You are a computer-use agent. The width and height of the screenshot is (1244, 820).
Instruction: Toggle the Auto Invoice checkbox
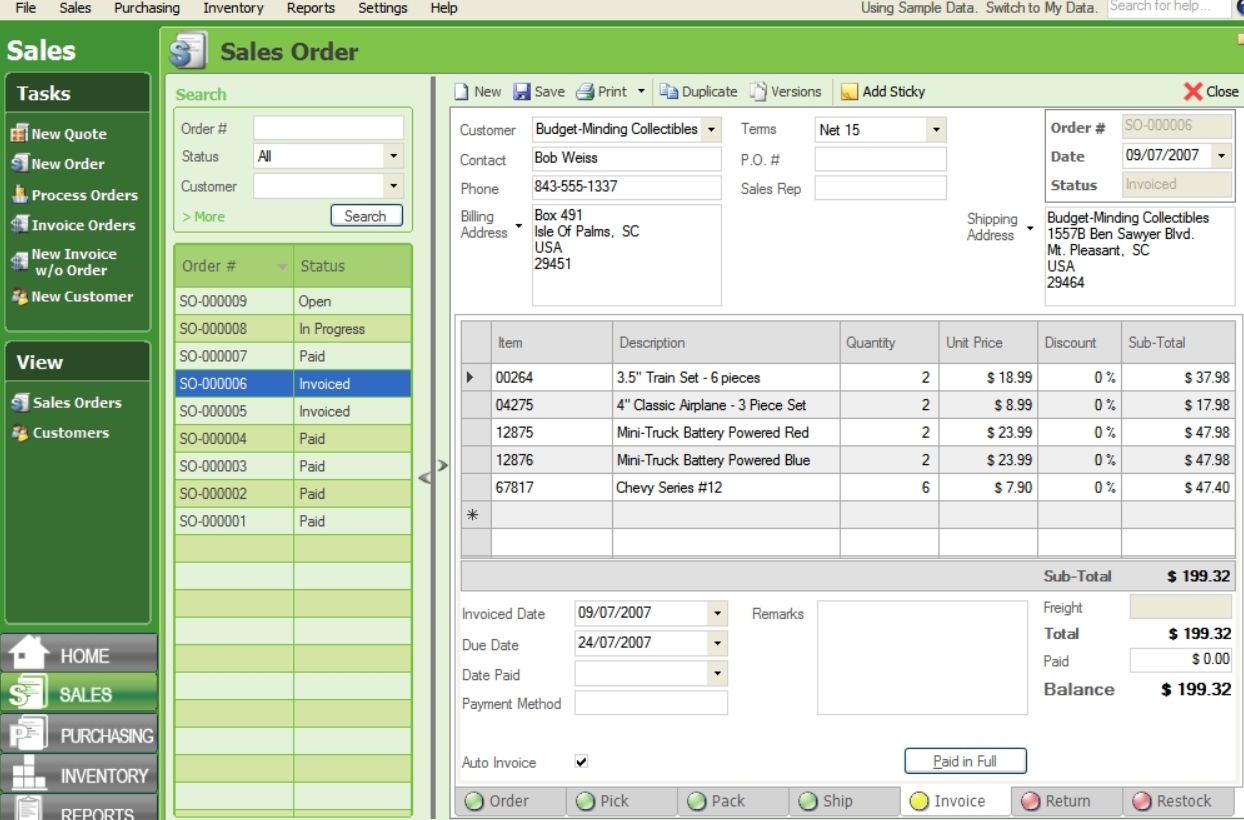(x=582, y=762)
